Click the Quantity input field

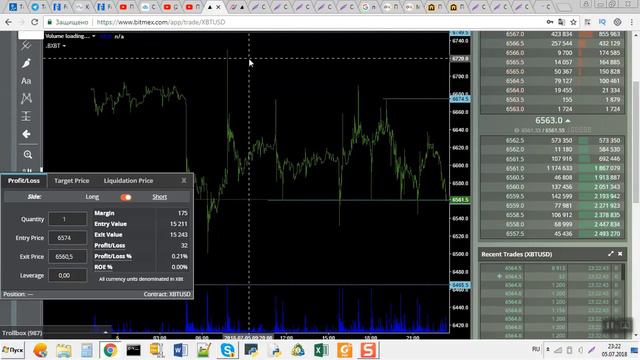coord(67,219)
